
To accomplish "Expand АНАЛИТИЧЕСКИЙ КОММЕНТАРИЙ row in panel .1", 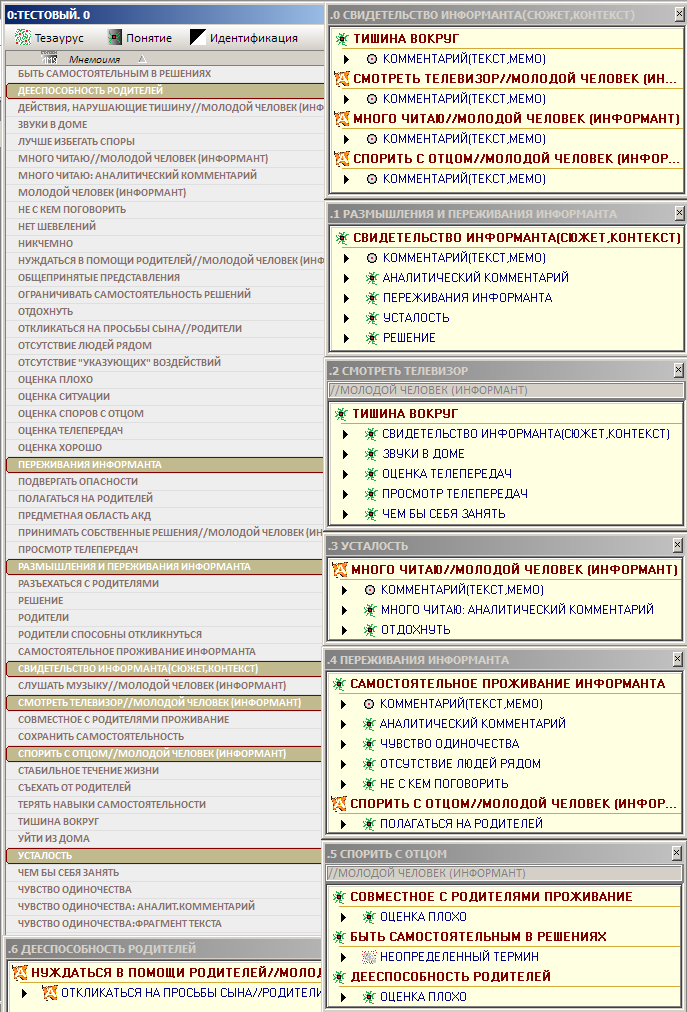I will (x=347, y=278).
